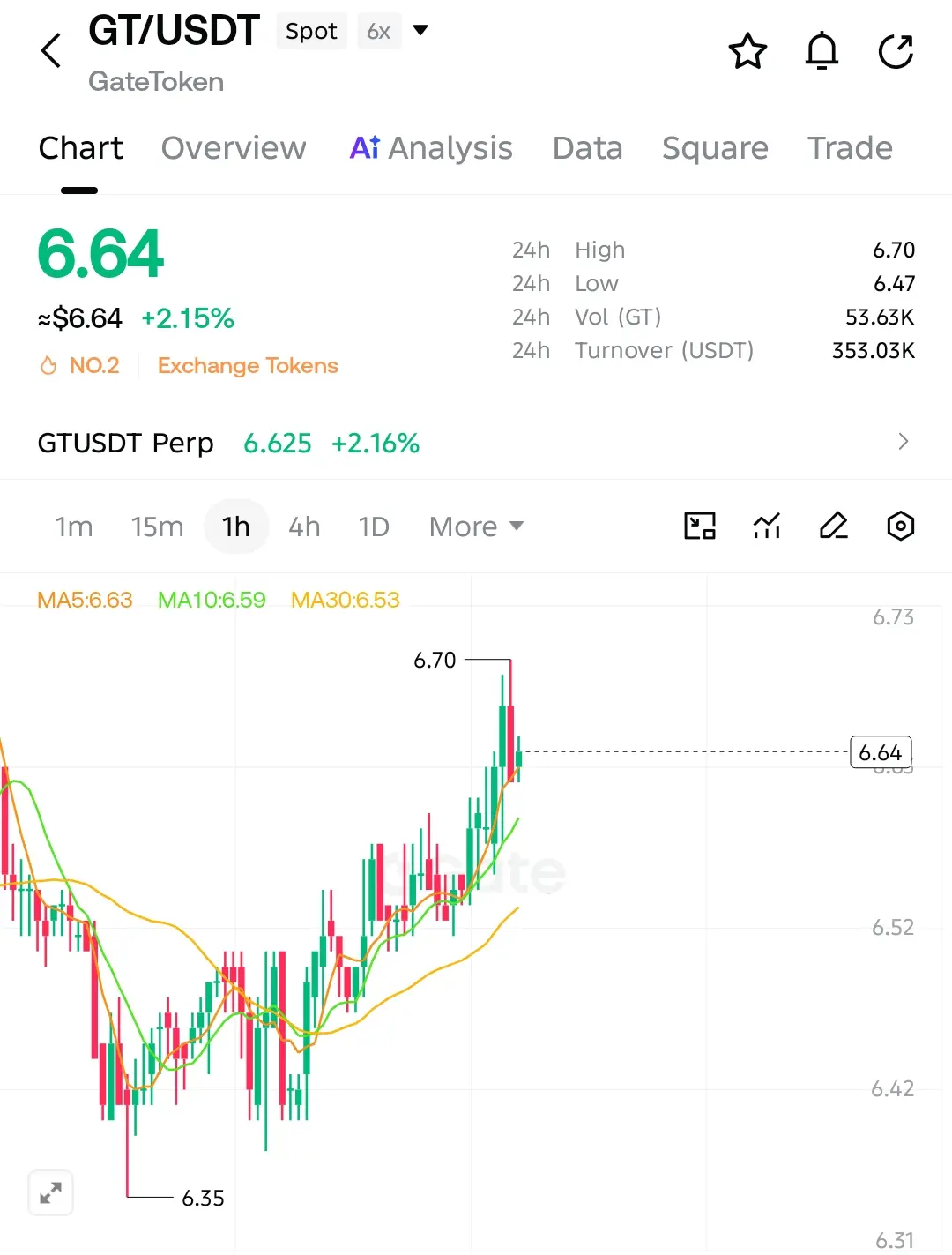The image size is (952, 1255).
Task: Open the Trade tab
Action: coord(850,148)
